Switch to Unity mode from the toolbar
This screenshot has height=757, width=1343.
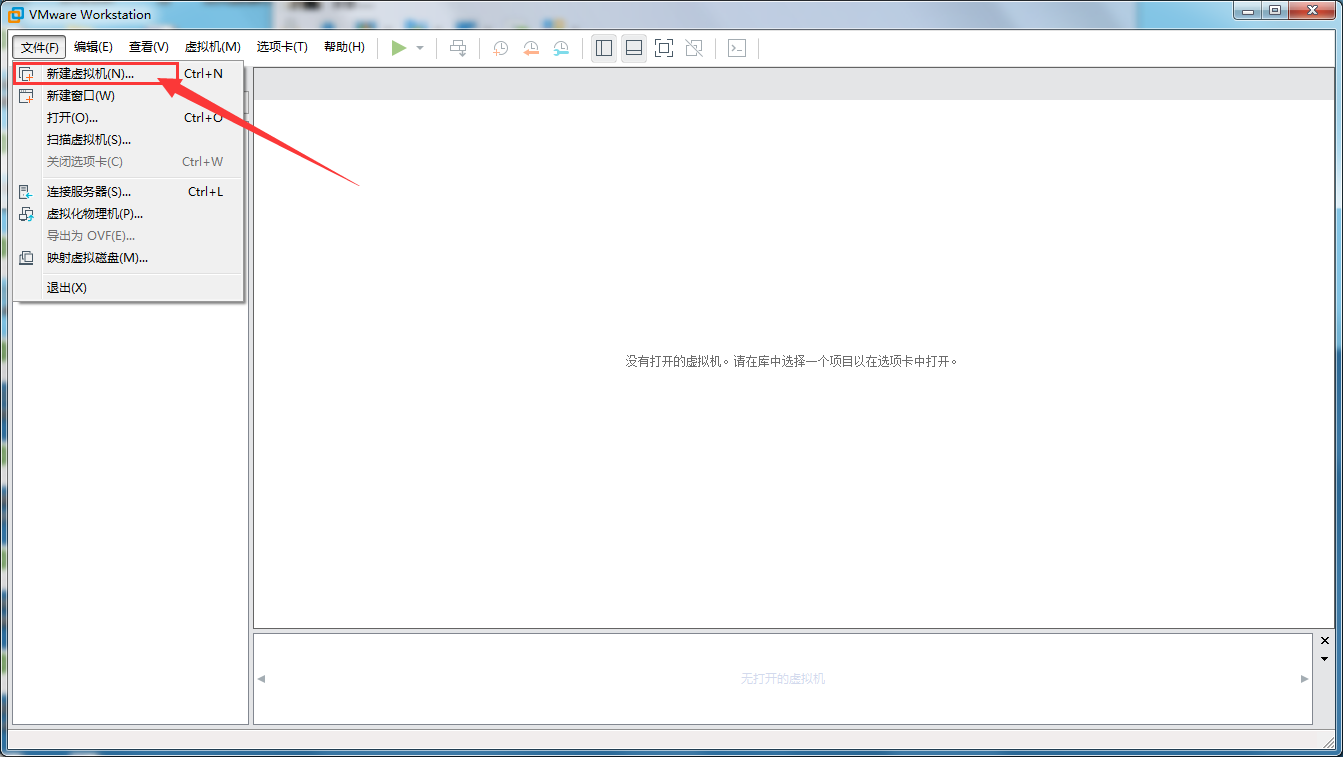(x=694, y=48)
